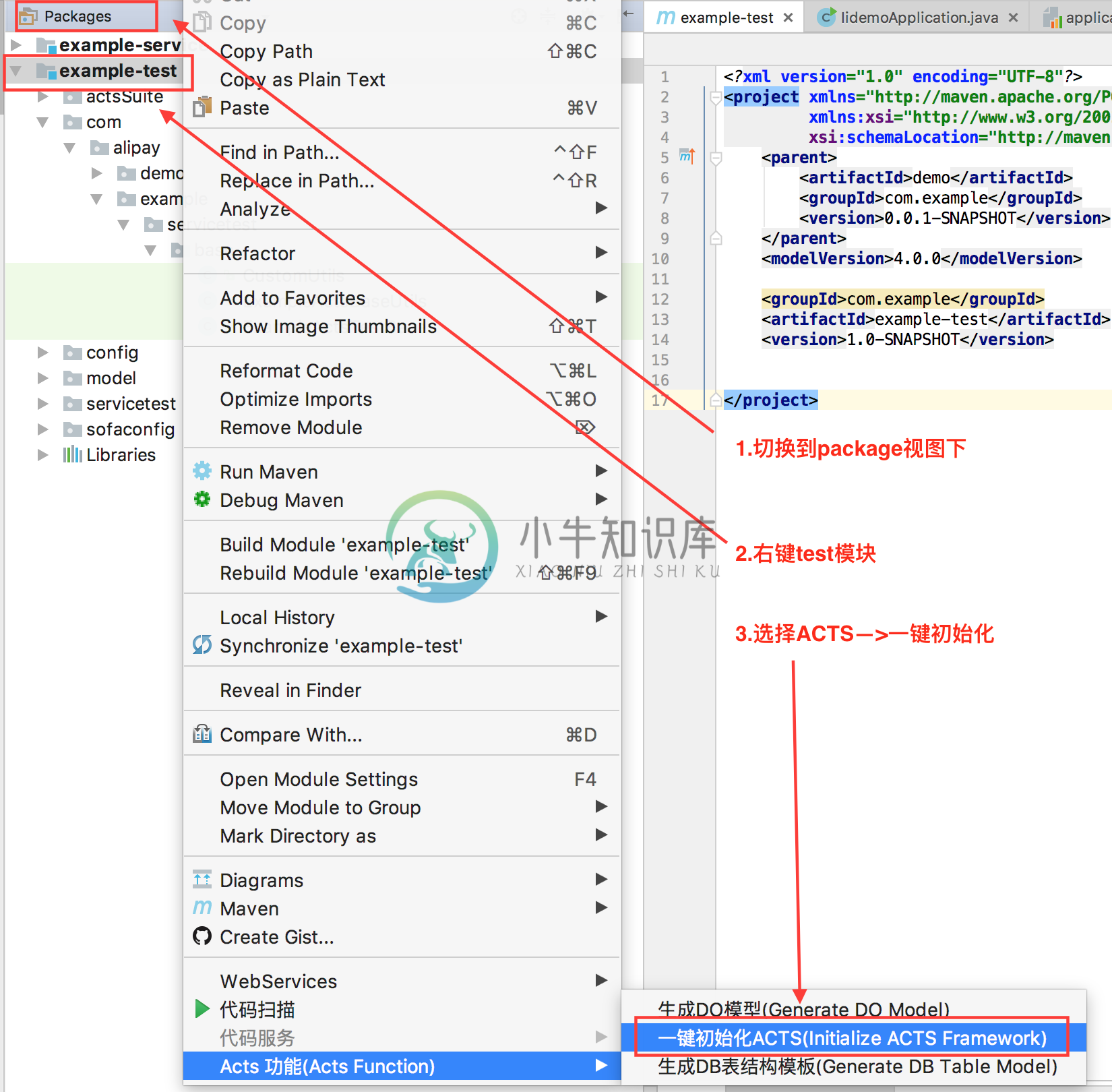Expand the servicetest folder
The height and width of the screenshot is (1092, 1112).
coord(42,403)
